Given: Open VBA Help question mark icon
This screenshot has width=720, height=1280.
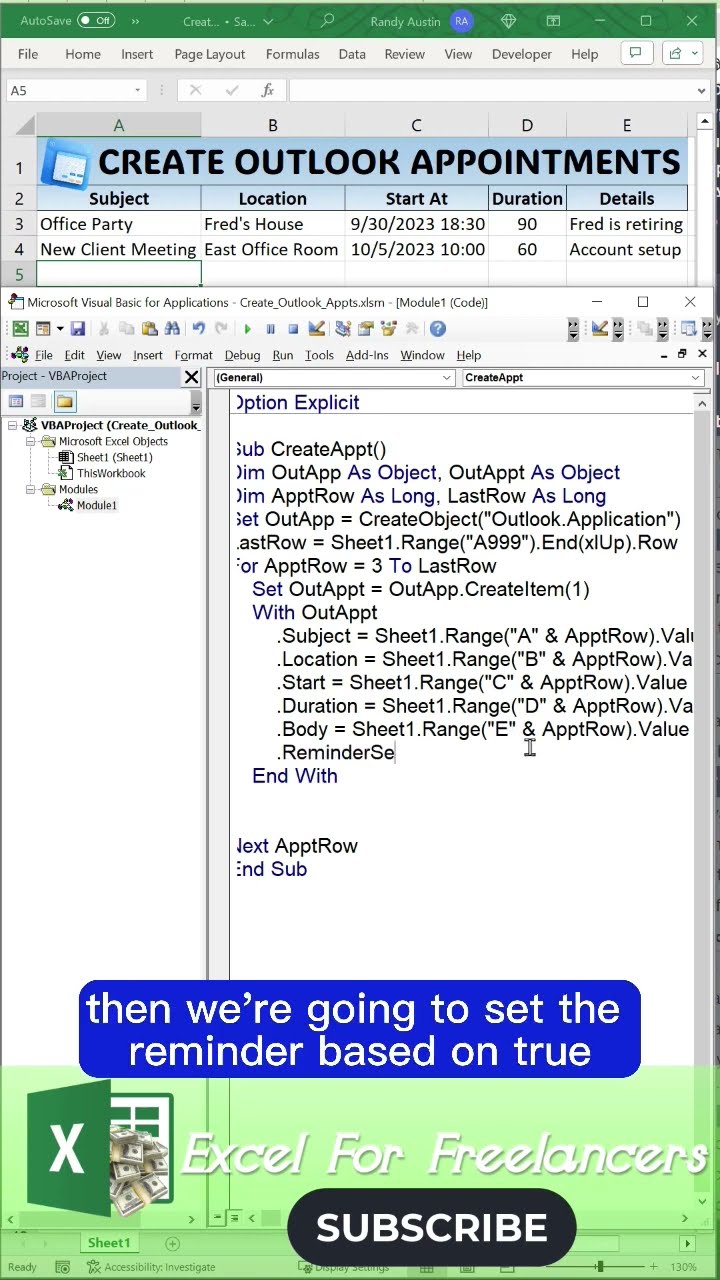Looking at the screenshot, I should click(x=437, y=329).
